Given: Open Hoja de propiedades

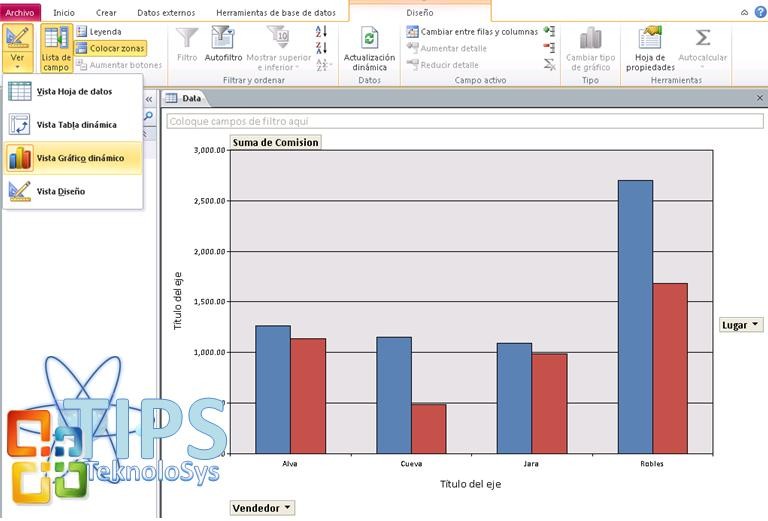Looking at the screenshot, I should point(650,49).
